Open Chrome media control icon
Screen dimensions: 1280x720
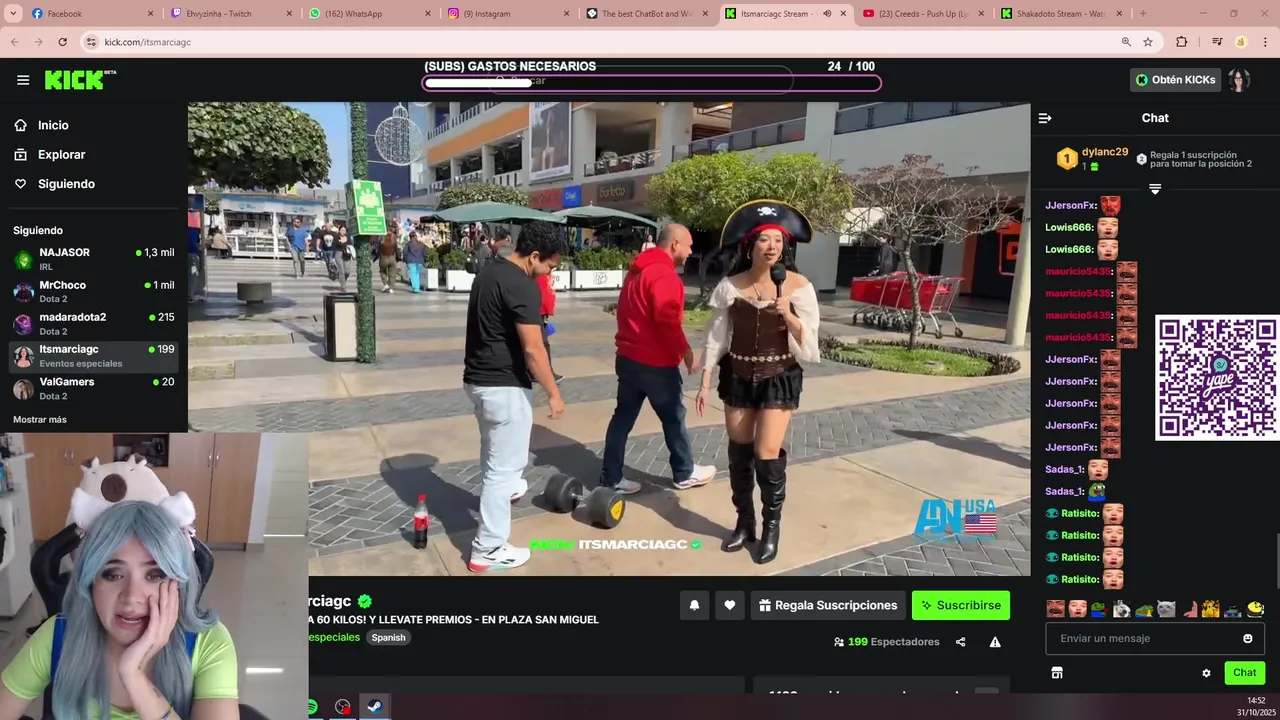[x=1217, y=42]
